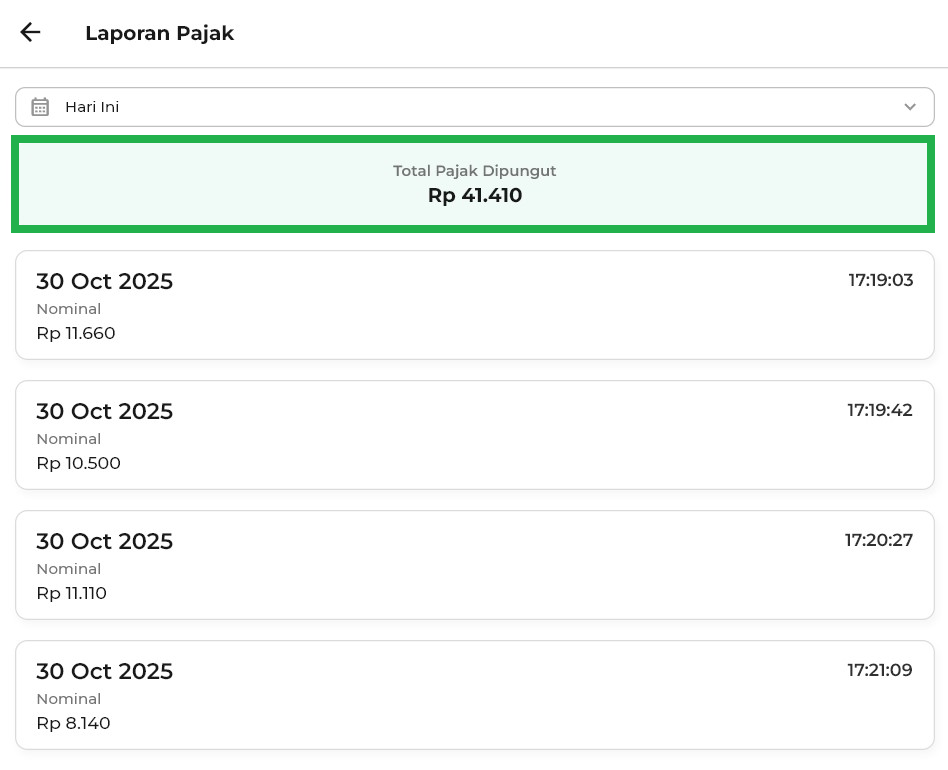
Task: Click the Rp 10.500 nominal amount
Action: (78, 463)
